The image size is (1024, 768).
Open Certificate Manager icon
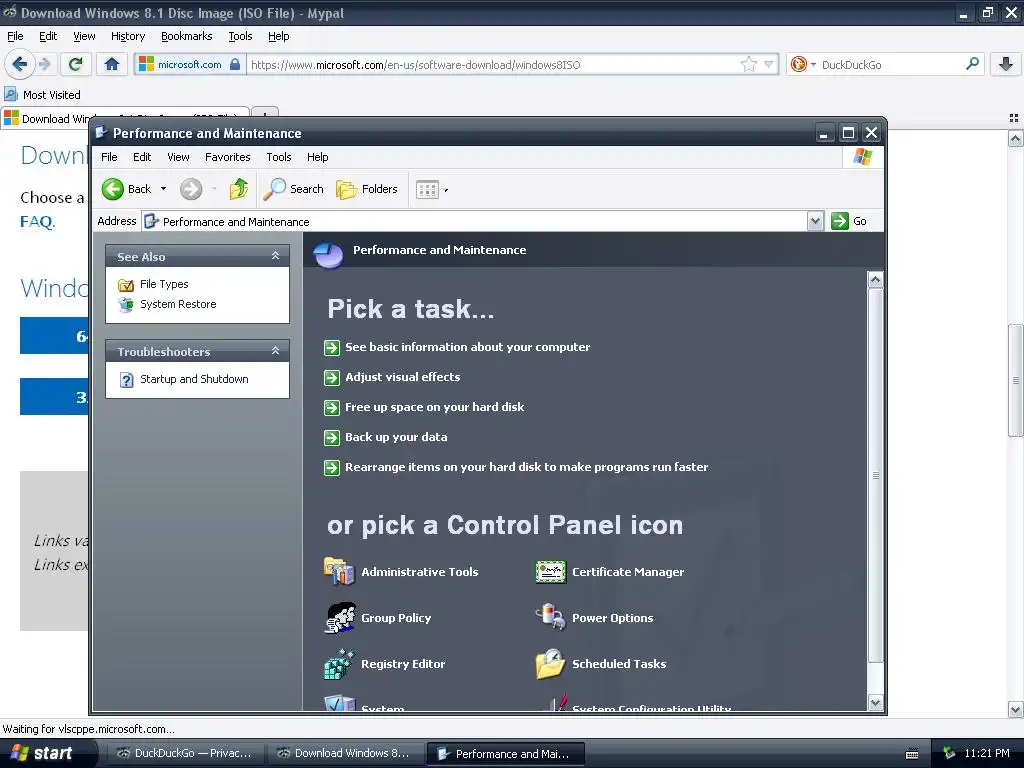(x=550, y=572)
